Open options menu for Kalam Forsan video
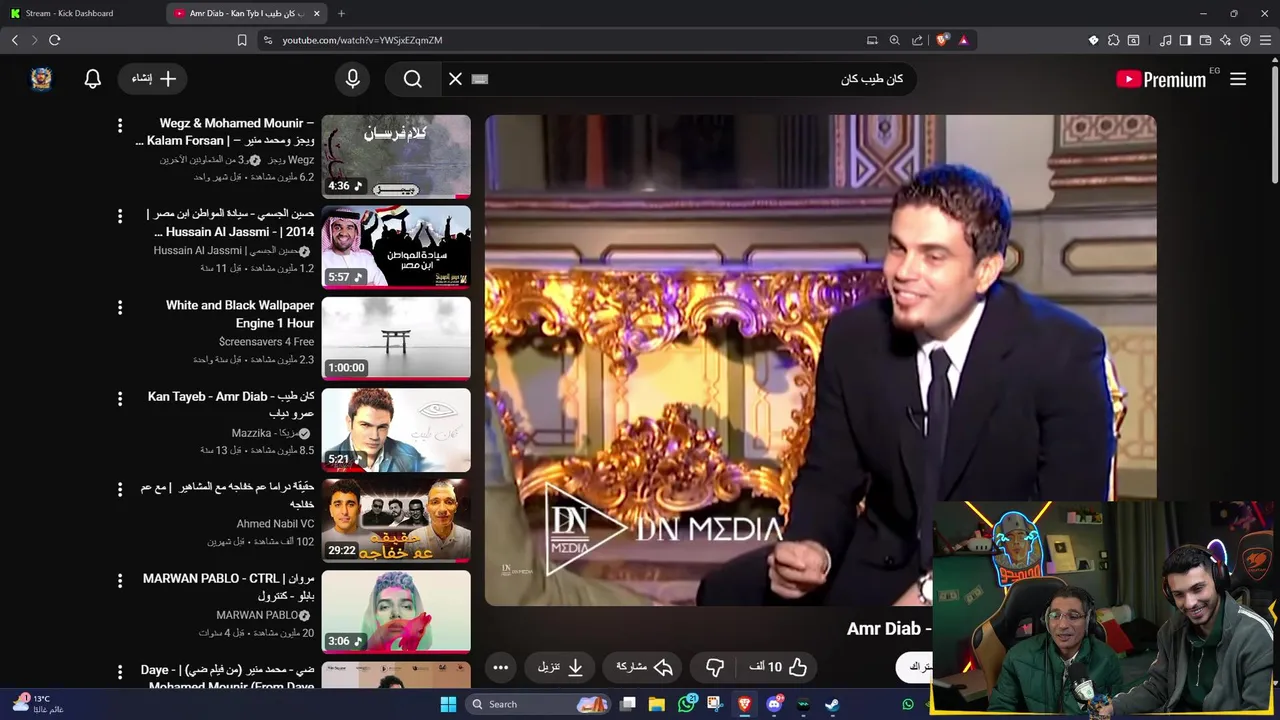Screen dimensions: 1280x720 coord(120,125)
